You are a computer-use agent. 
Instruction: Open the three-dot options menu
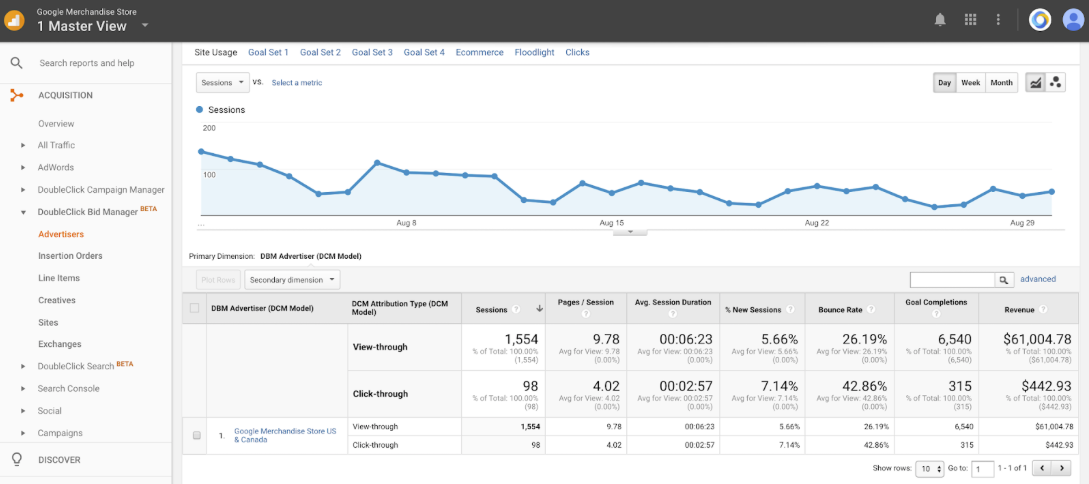pos(998,20)
